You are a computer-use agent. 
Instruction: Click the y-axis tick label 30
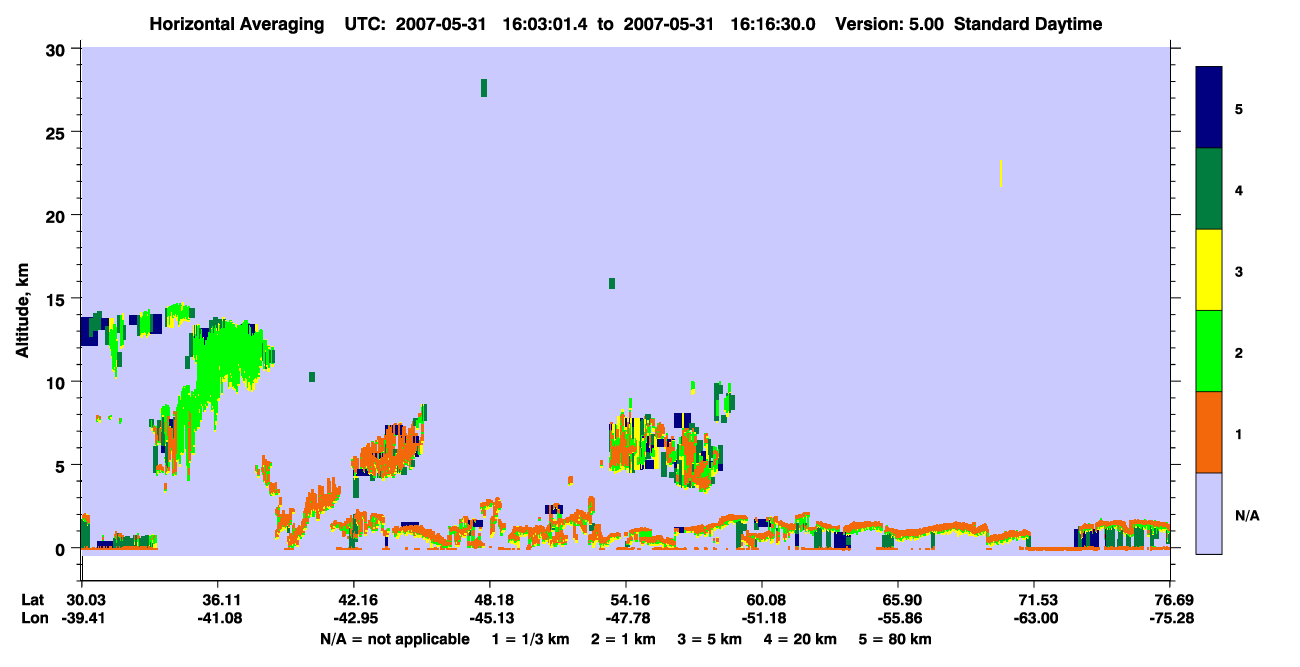(x=58, y=49)
